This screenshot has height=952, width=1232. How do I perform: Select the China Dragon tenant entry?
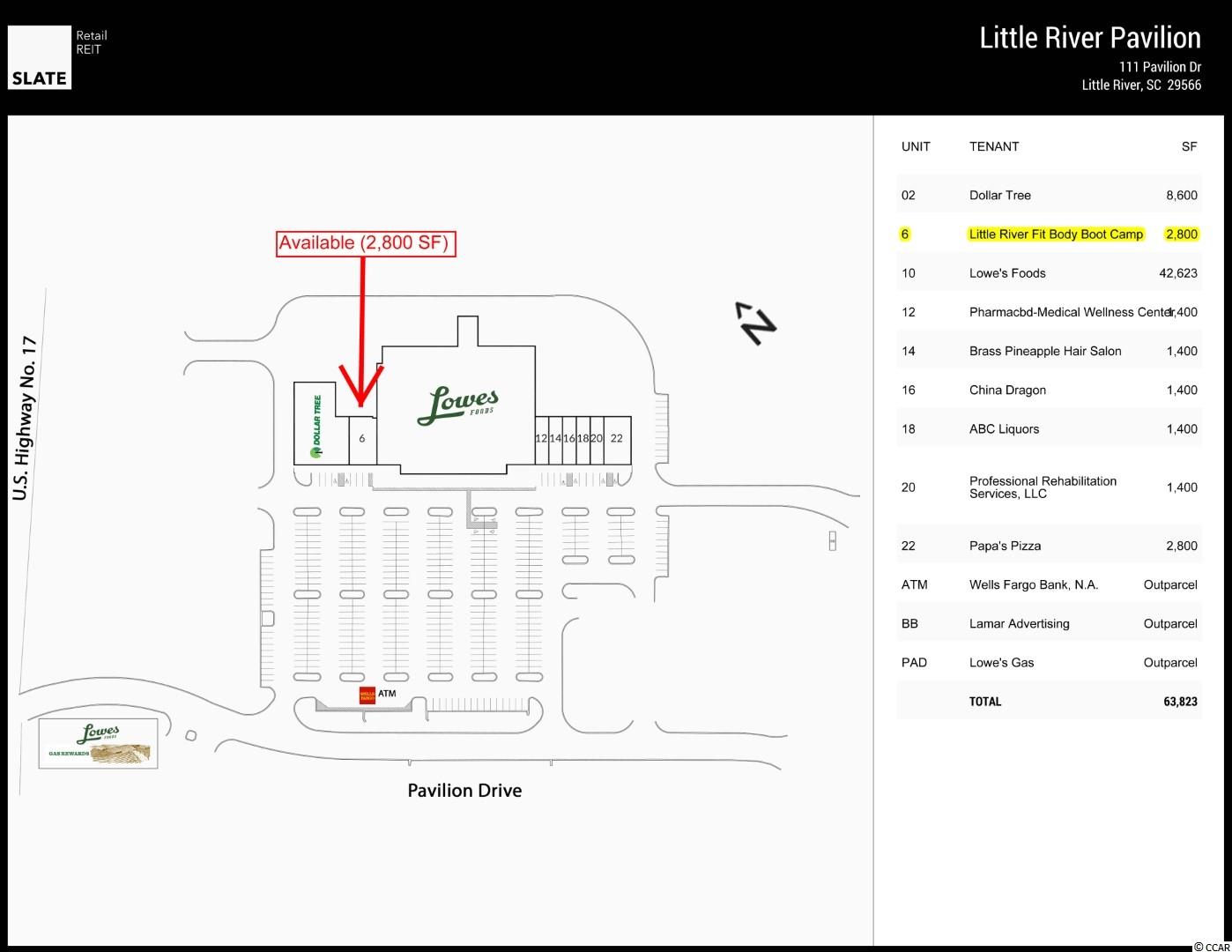click(1007, 390)
